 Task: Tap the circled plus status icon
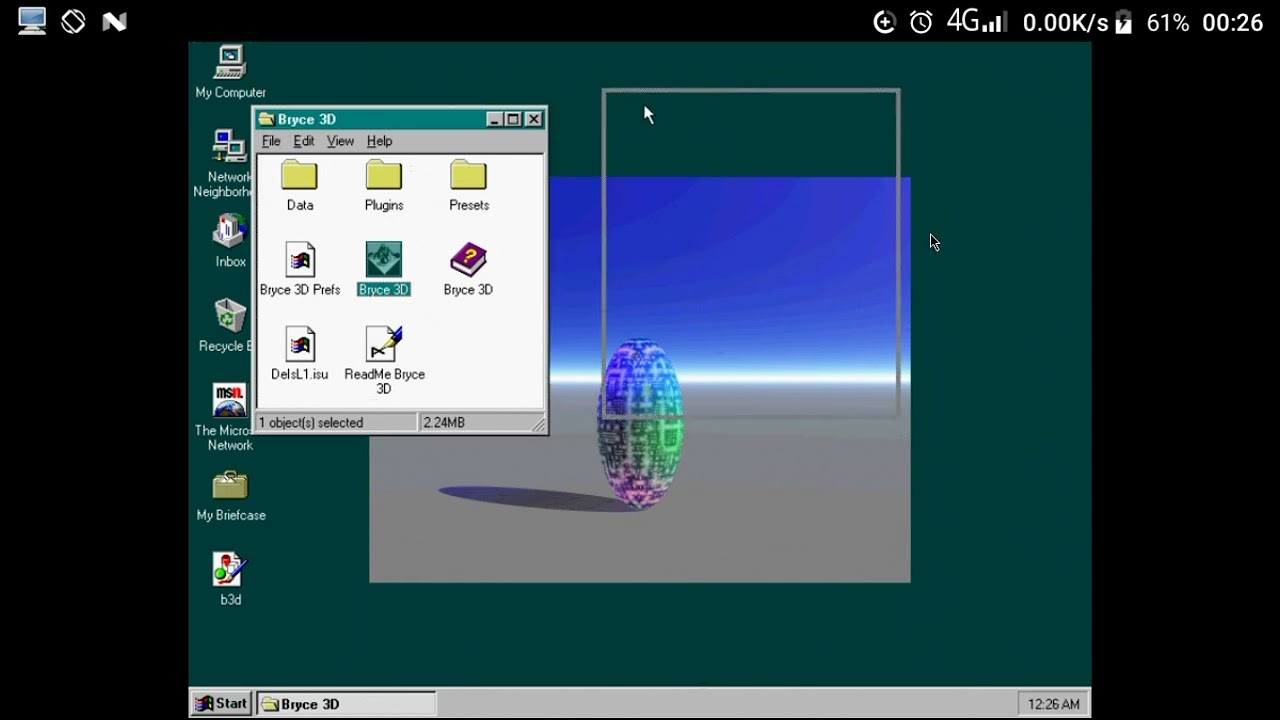pyautogui.click(x=884, y=22)
